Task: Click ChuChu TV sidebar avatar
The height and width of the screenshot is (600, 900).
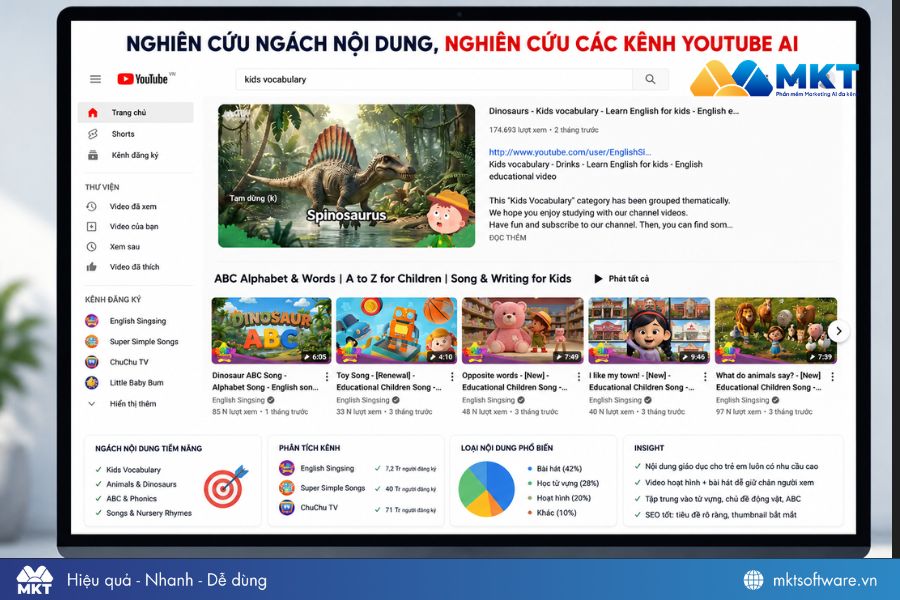Action: point(91,362)
